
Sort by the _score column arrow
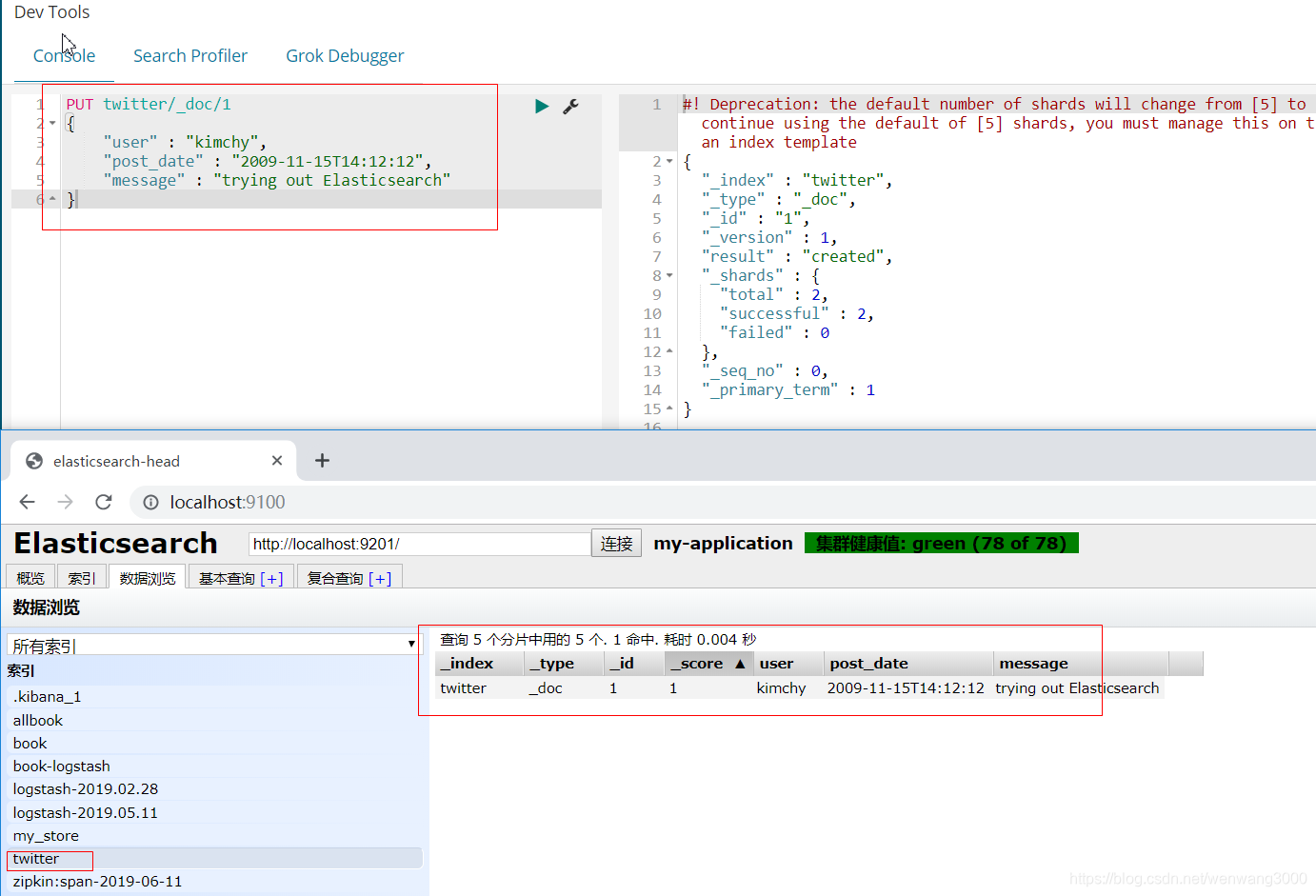pos(740,664)
